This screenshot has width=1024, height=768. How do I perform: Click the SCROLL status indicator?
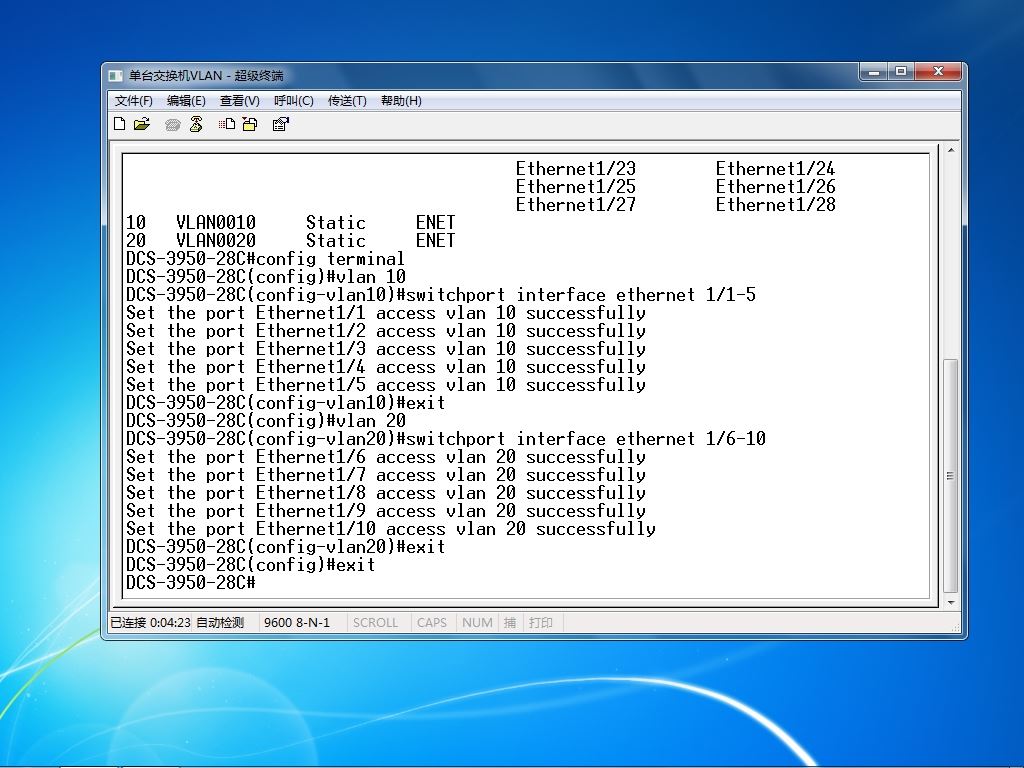pyautogui.click(x=376, y=623)
